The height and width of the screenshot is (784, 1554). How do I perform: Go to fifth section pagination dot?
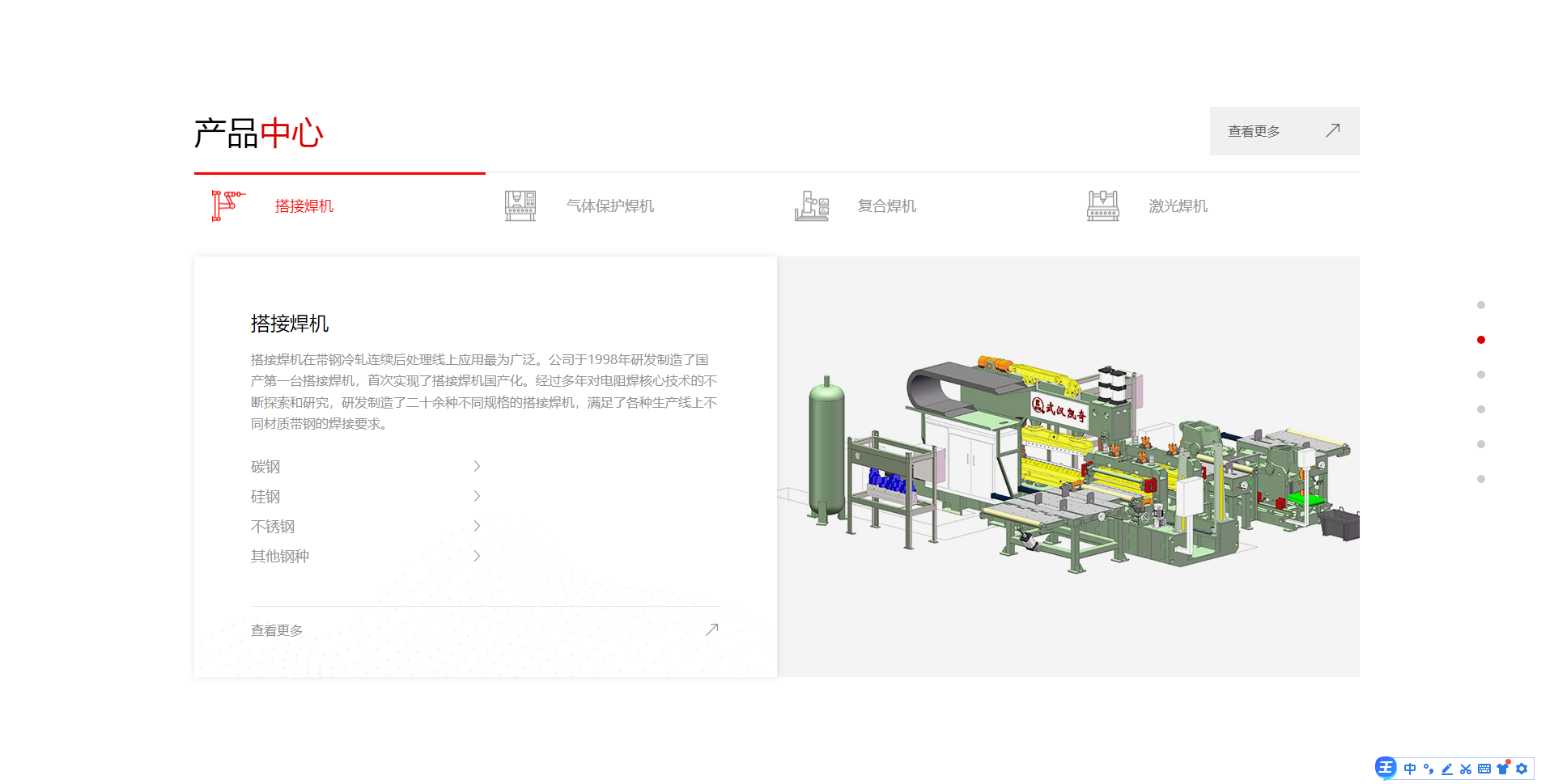click(x=1481, y=444)
